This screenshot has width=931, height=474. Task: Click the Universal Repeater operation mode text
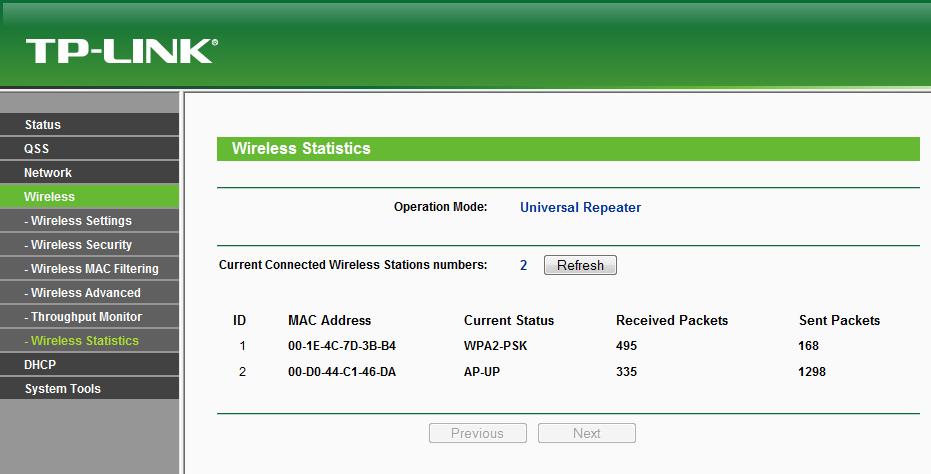pyautogui.click(x=580, y=208)
